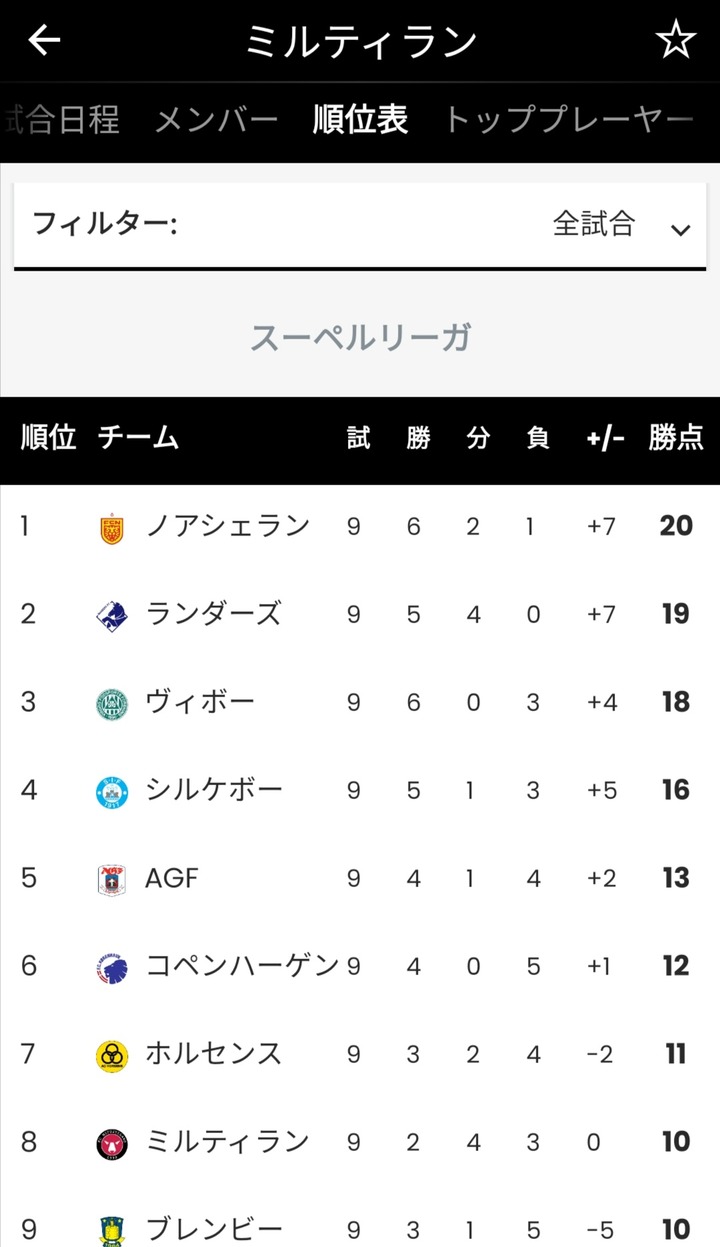
Task: Open the スーペルリーガ league link
Action: click(x=360, y=338)
